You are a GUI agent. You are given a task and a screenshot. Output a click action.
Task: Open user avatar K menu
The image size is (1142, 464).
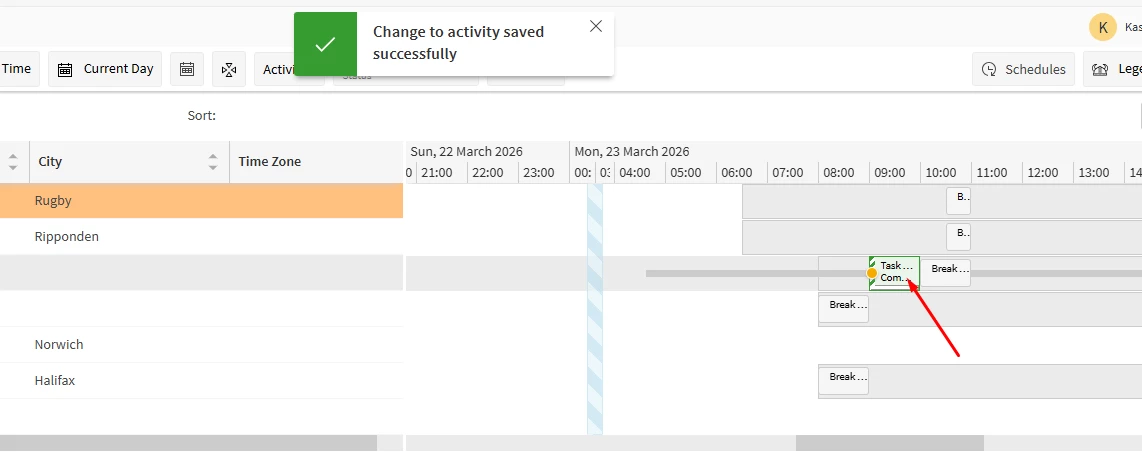pos(1102,27)
